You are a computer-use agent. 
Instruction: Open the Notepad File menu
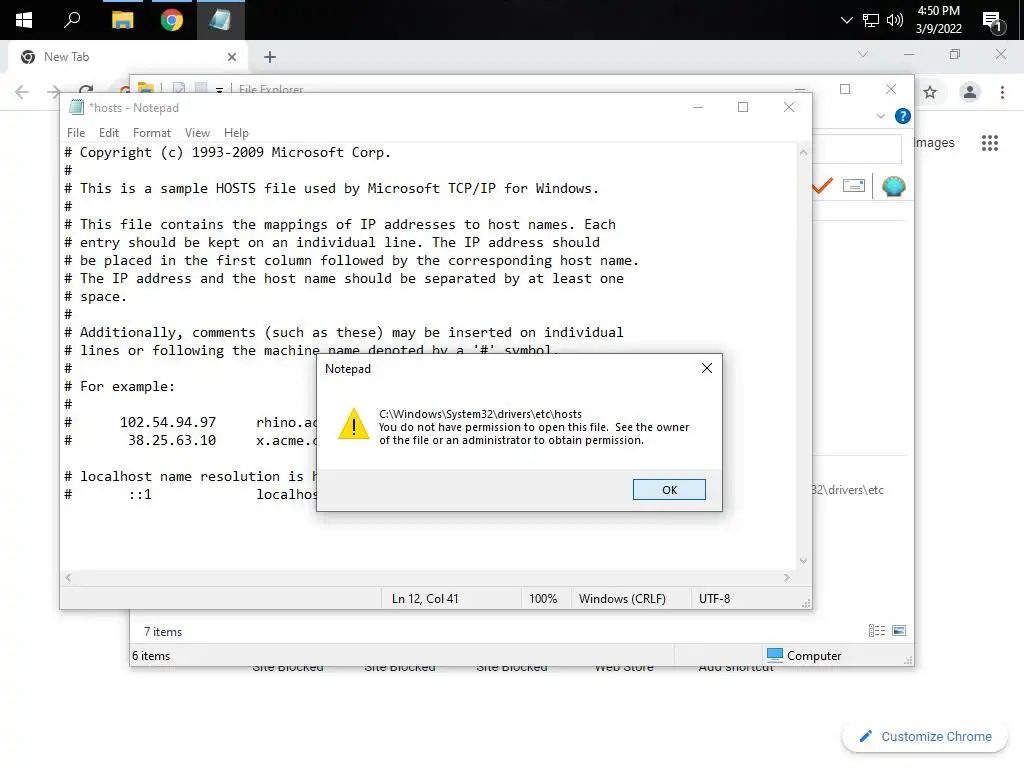pyautogui.click(x=76, y=133)
